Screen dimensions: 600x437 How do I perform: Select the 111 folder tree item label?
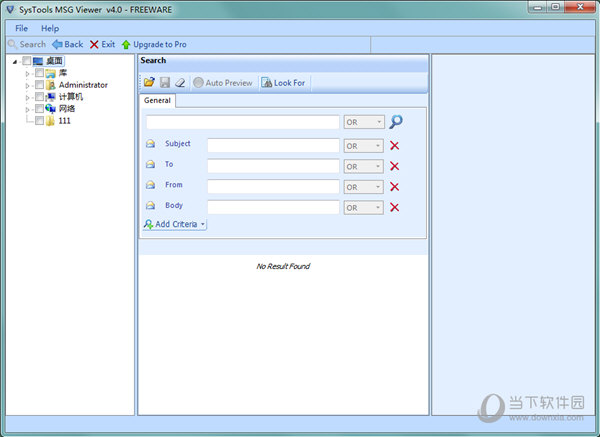64,121
